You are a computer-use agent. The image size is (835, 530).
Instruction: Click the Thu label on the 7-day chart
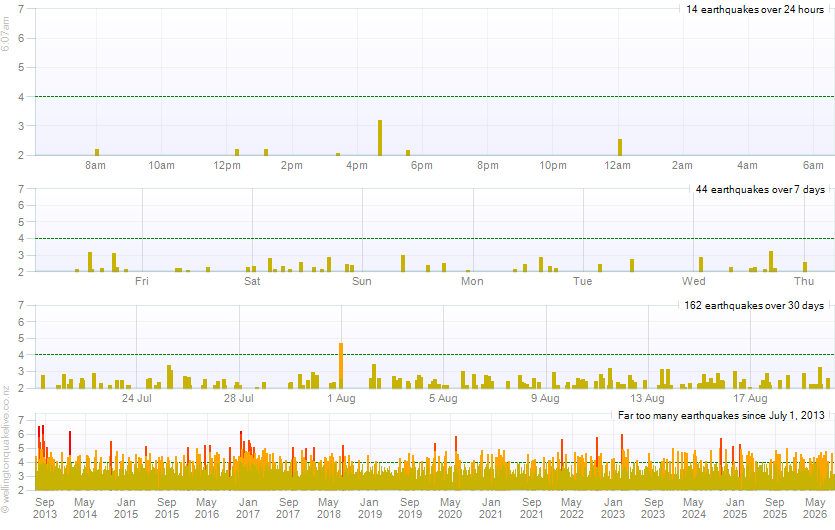pos(804,281)
